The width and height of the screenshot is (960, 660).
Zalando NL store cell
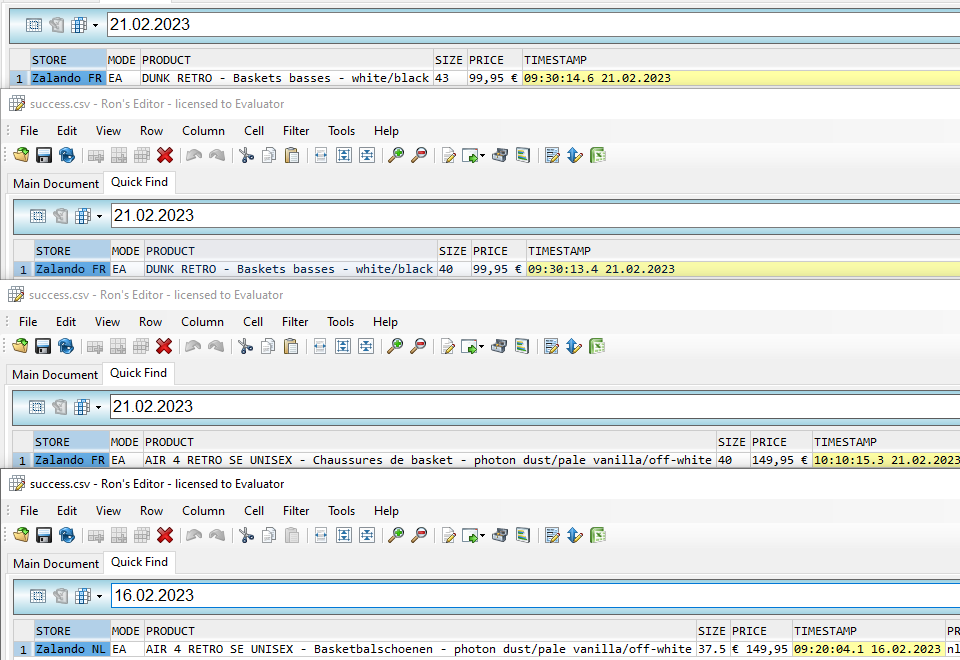tap(72, 650)
